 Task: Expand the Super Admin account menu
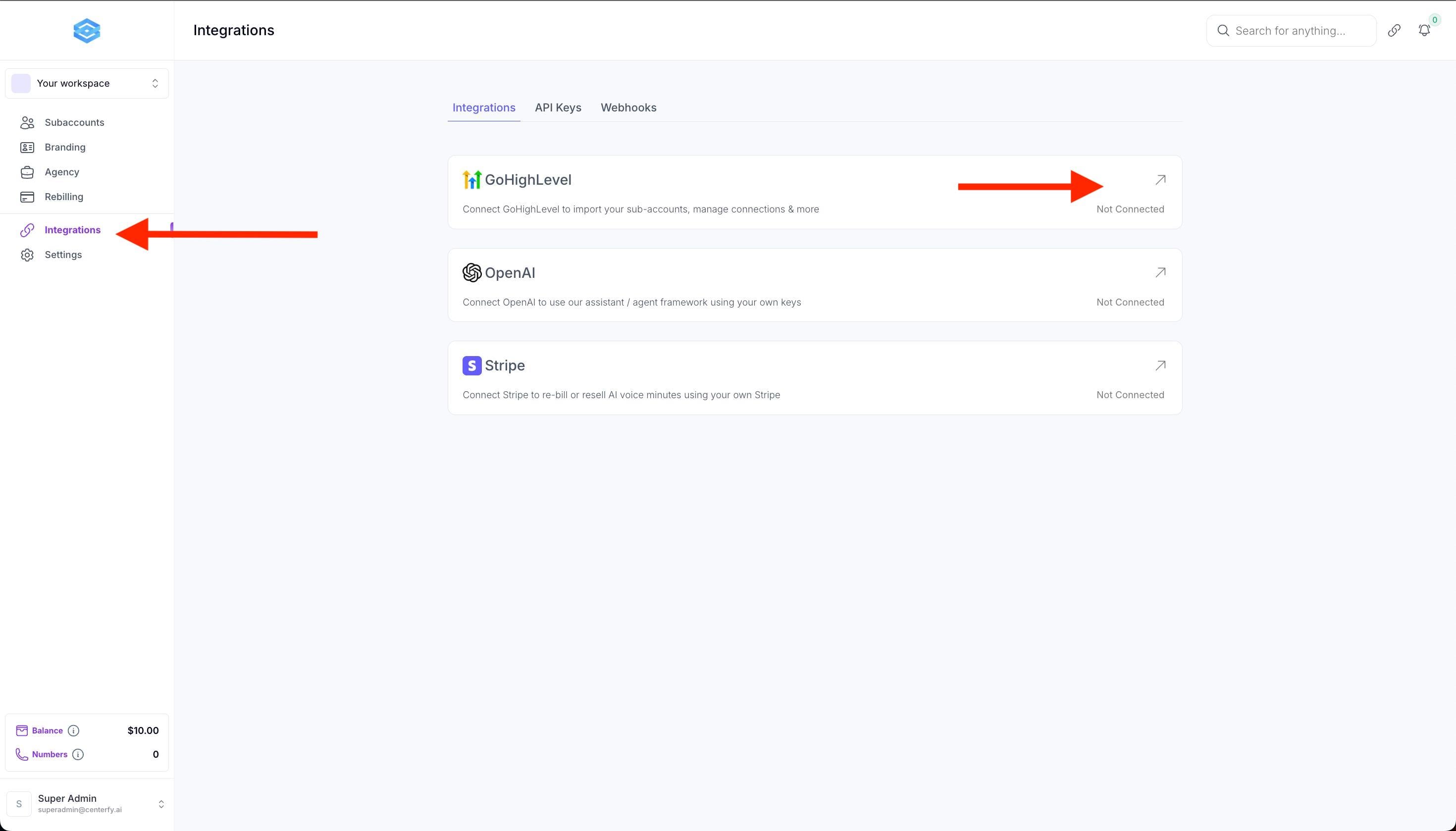point(87,804)
